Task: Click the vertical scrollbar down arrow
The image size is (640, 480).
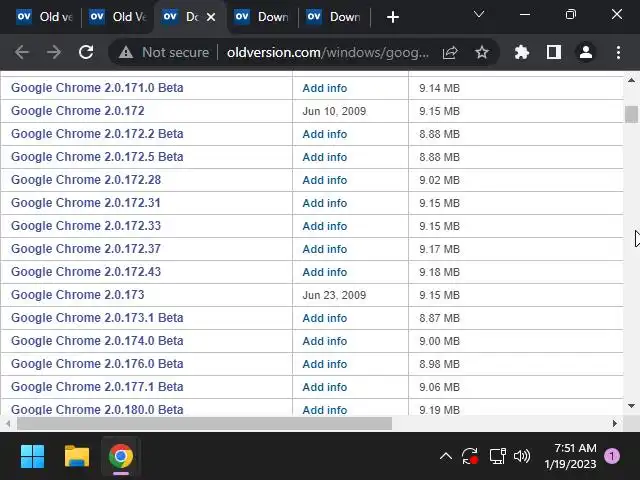Action: point(631,406)
